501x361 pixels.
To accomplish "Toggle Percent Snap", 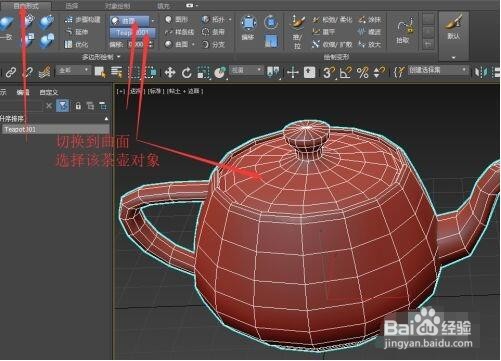I will 362,72.
